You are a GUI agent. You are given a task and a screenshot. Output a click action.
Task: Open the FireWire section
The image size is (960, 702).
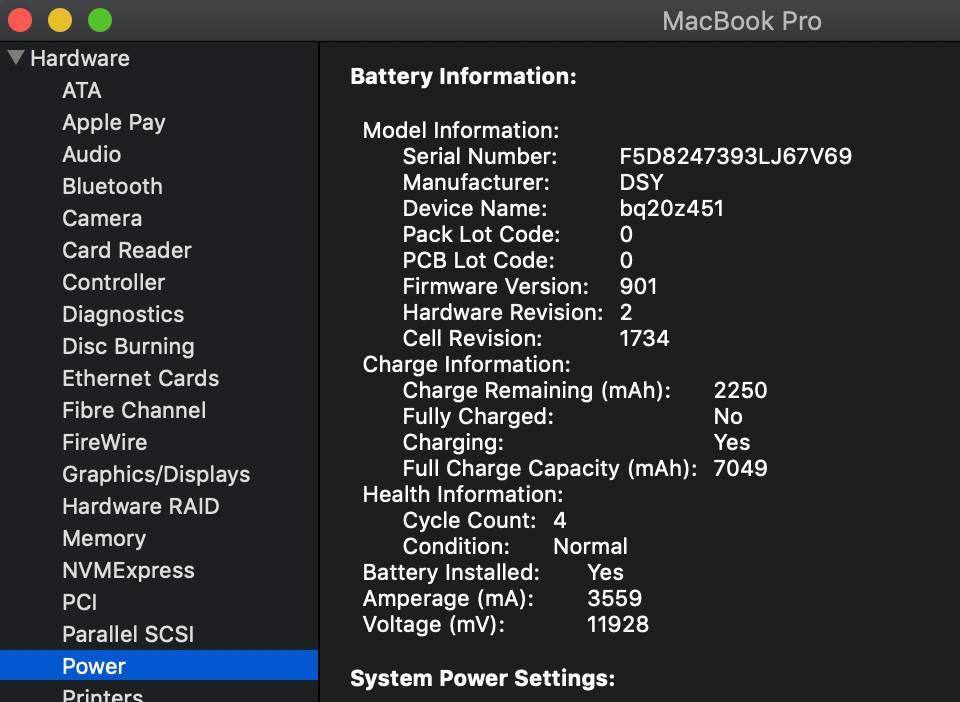104,442
